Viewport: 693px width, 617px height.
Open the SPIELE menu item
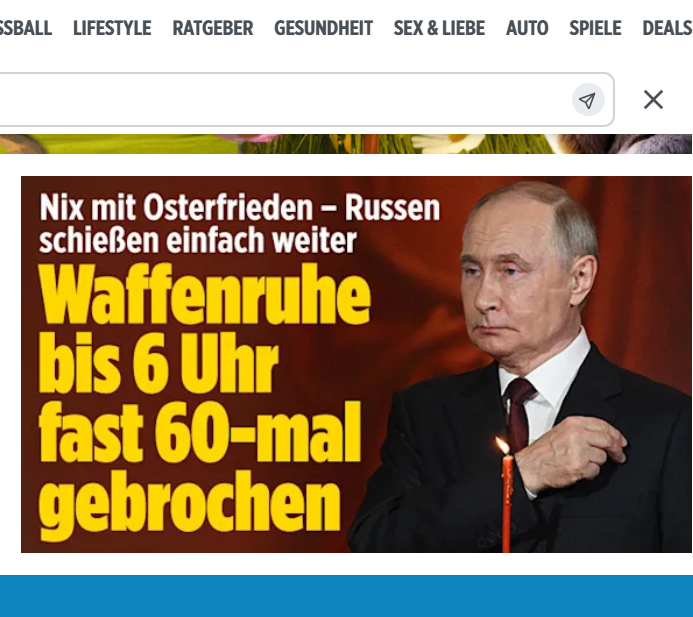tap(595, 28)
